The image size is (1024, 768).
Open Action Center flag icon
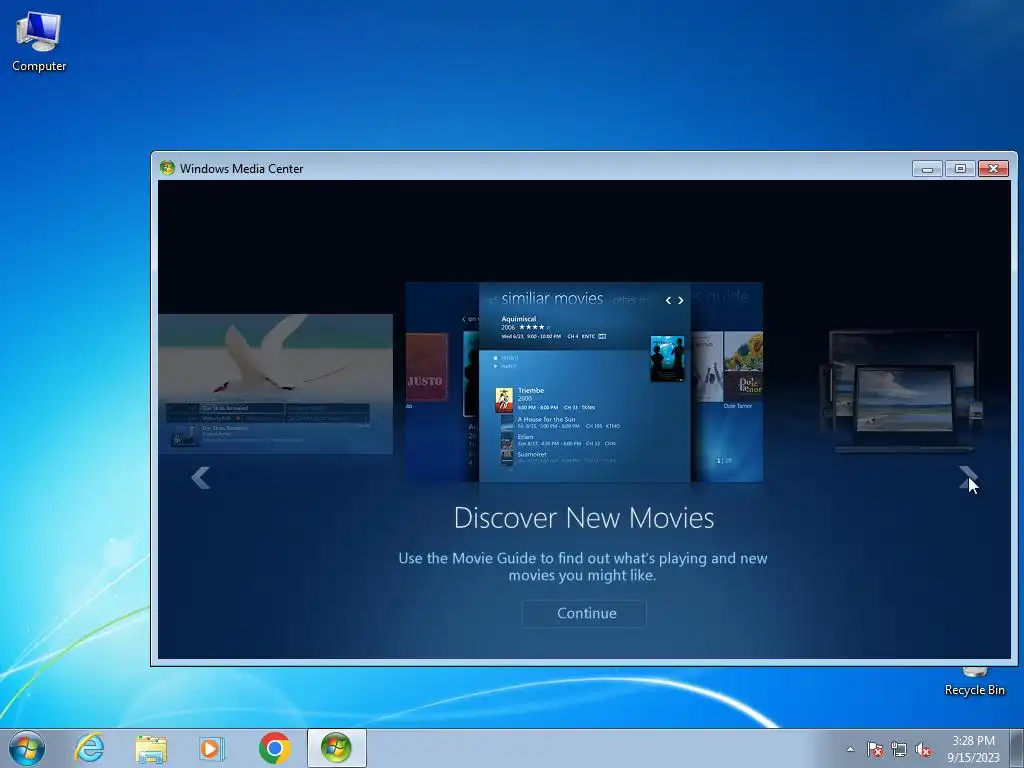click(875, 749)
